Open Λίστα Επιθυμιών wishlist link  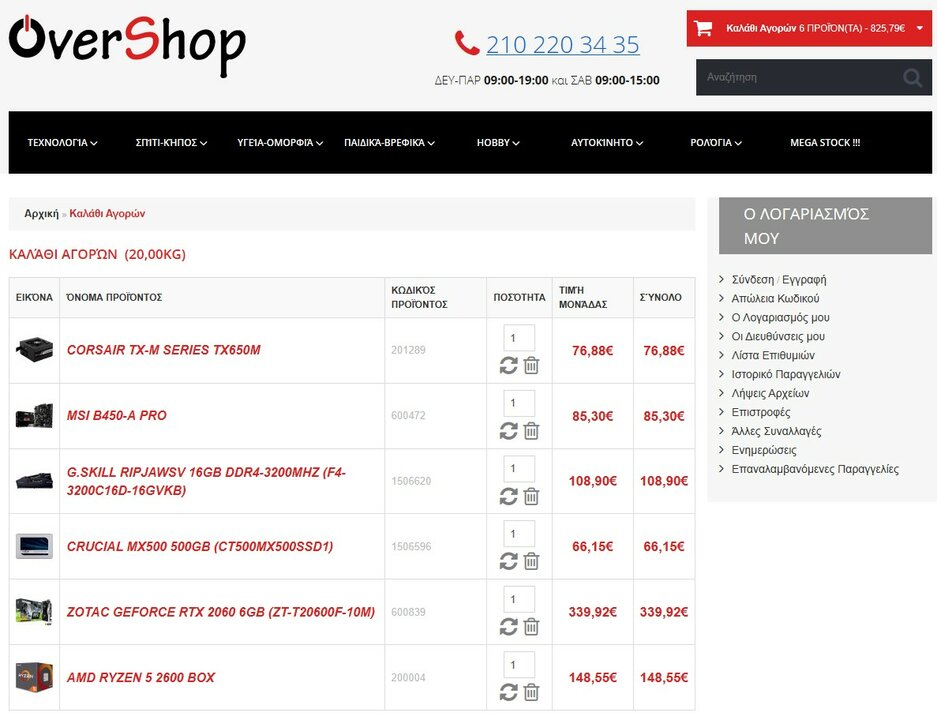[773, 356]
